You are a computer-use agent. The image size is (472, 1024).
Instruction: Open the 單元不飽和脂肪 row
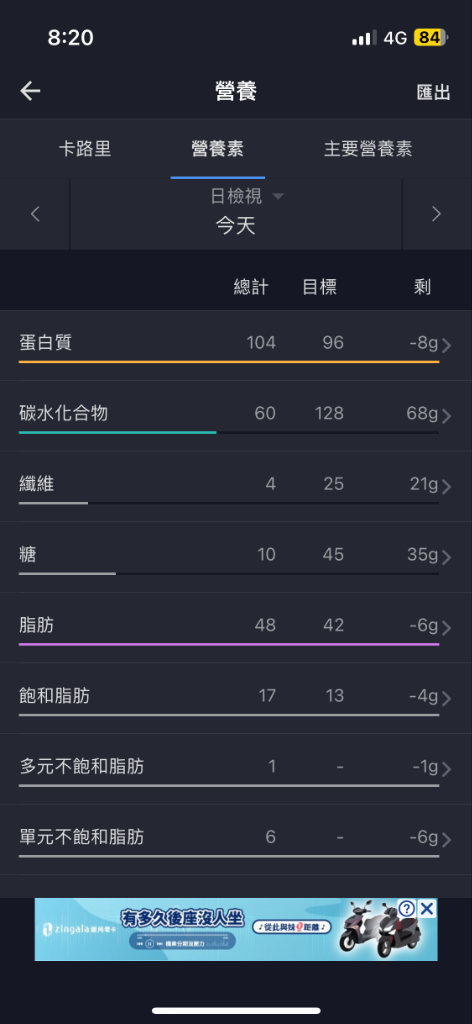point(236,839)
